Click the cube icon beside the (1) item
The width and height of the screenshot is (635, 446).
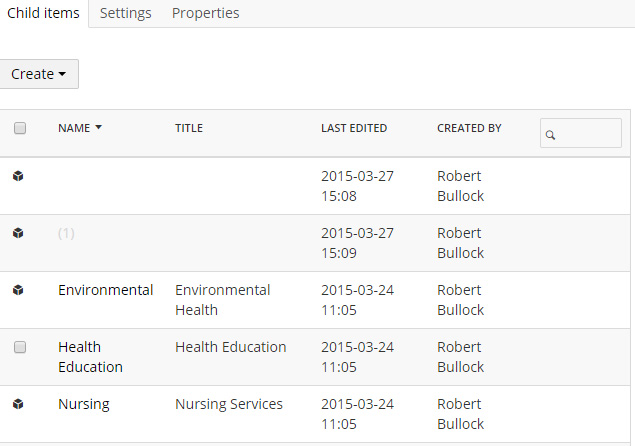(x=18, y=233)
